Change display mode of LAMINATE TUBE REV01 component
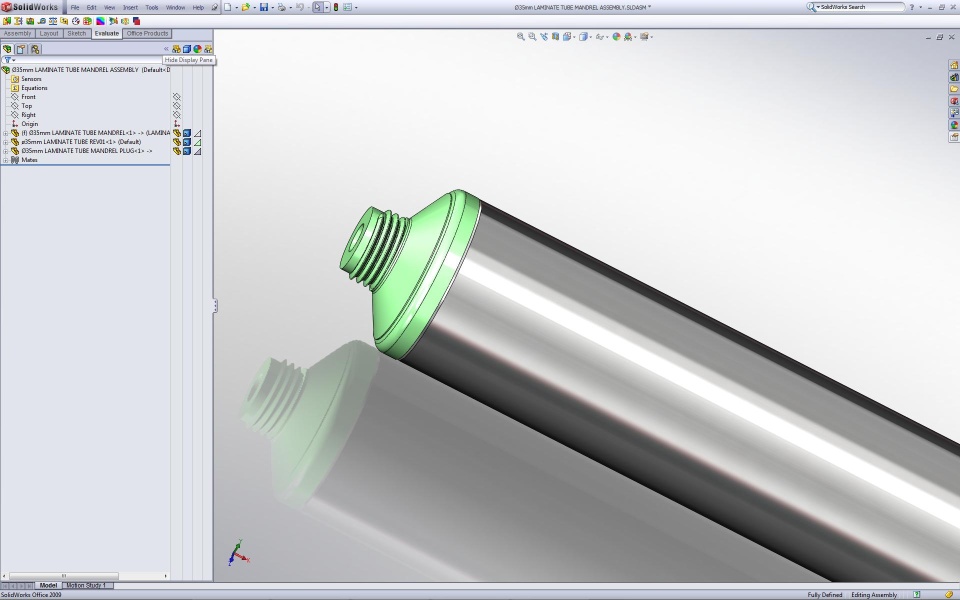 coord(187,142)
